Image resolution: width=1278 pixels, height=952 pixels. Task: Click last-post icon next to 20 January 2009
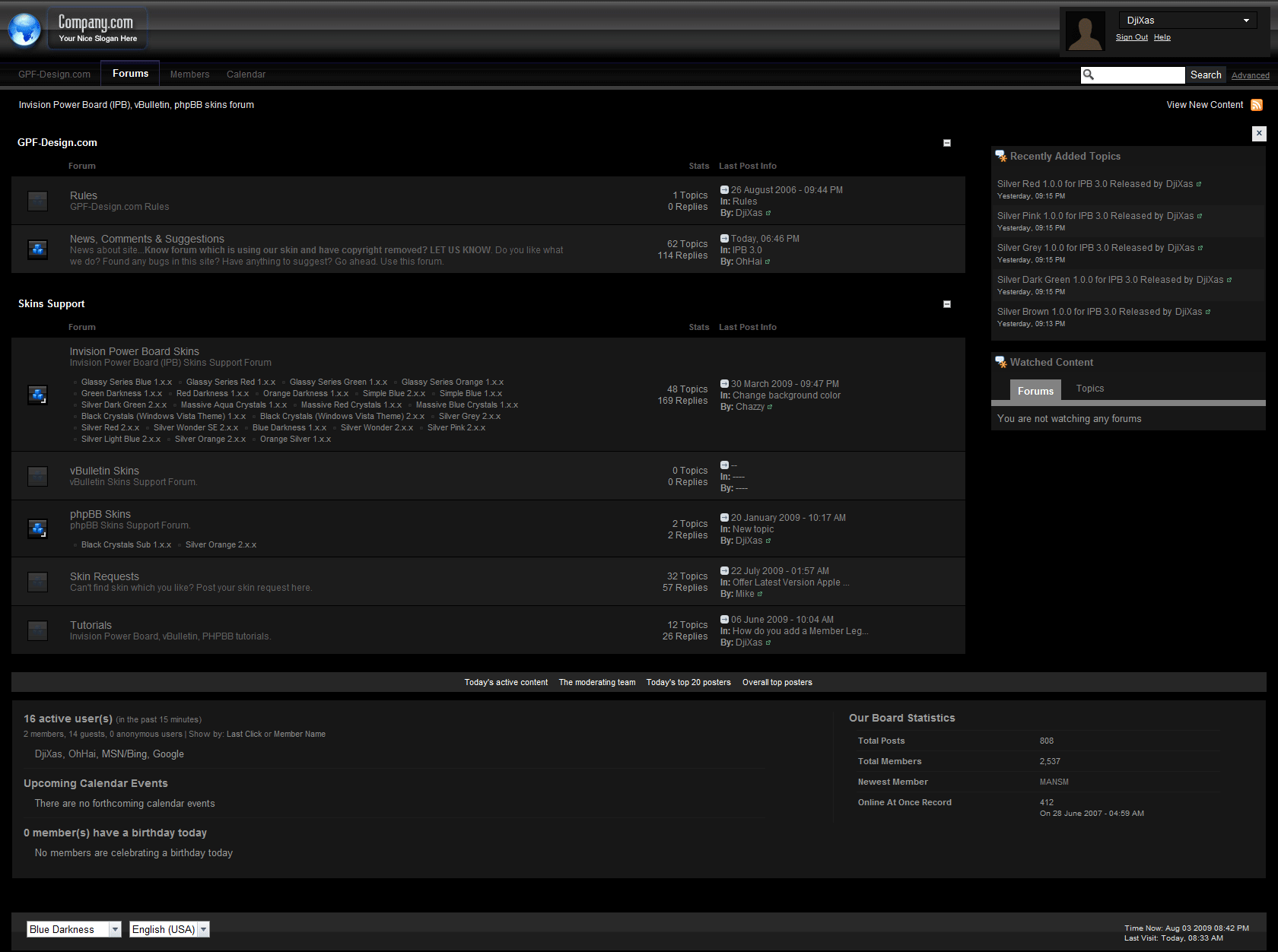click(x=724, y=518)
